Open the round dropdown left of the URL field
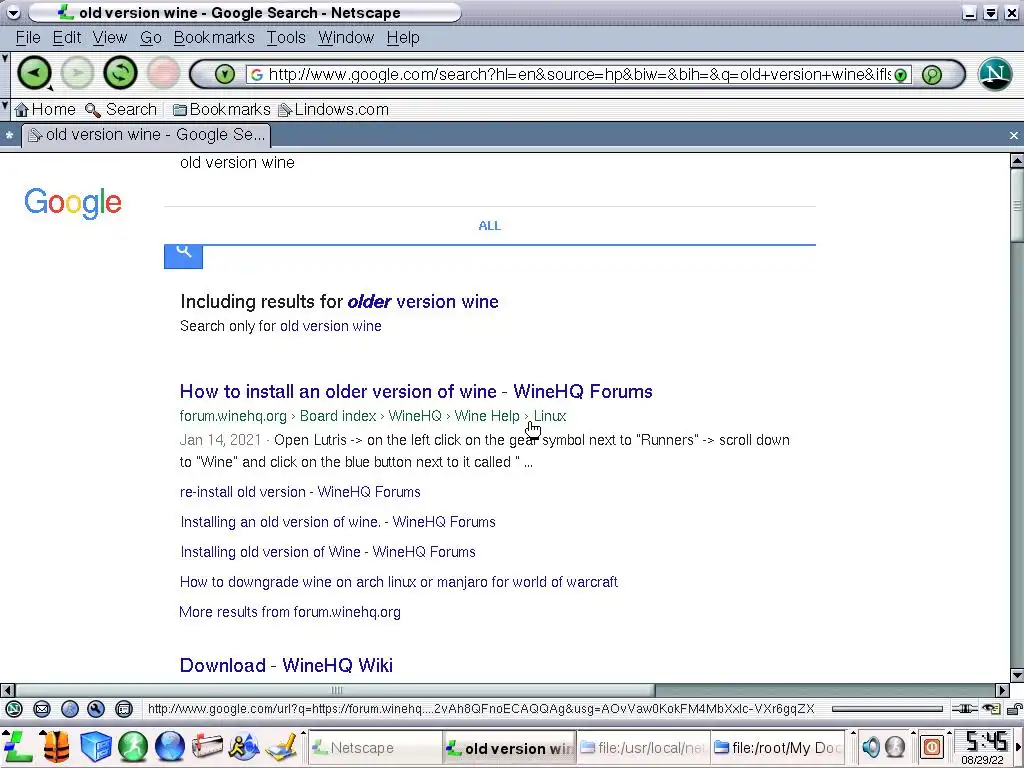 pyautogui.click(x=225, y=74)
